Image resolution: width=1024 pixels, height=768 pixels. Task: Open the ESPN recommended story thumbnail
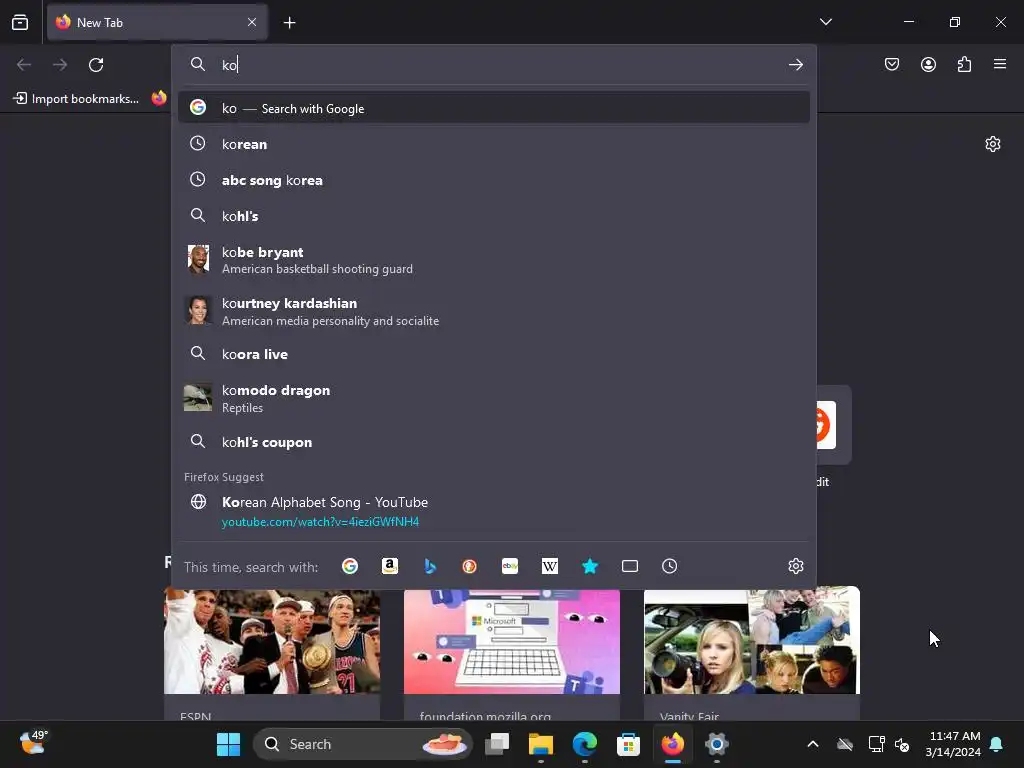tap(272, 641)
